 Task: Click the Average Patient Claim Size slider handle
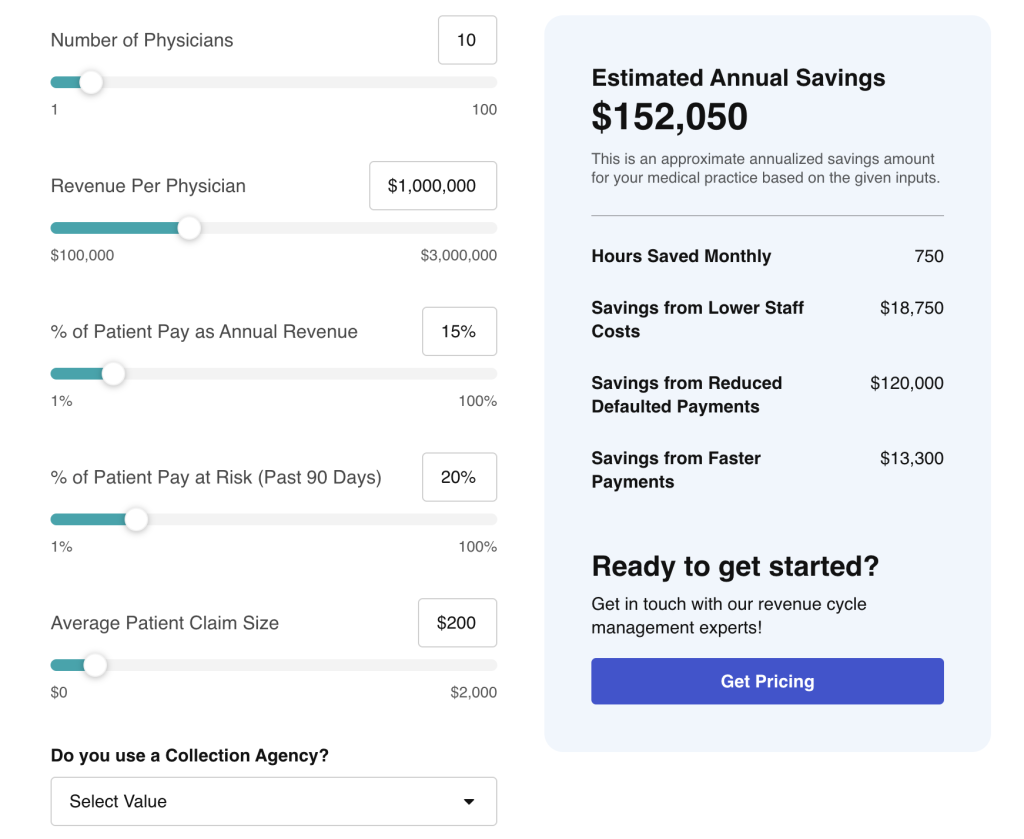(95, 665)
